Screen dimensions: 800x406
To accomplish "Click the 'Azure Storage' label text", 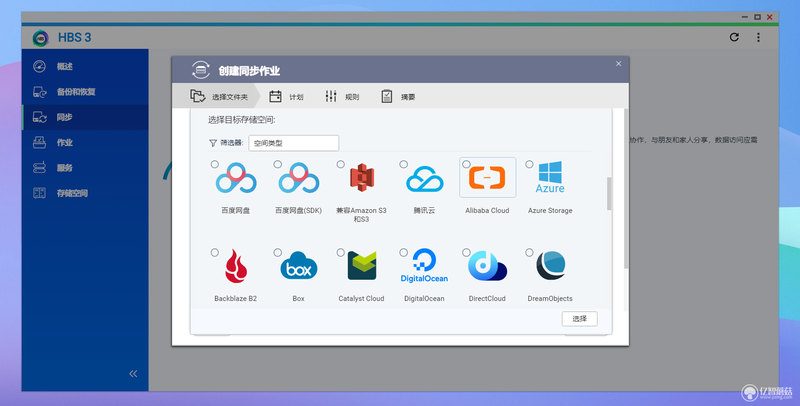I will click(550, 210).
